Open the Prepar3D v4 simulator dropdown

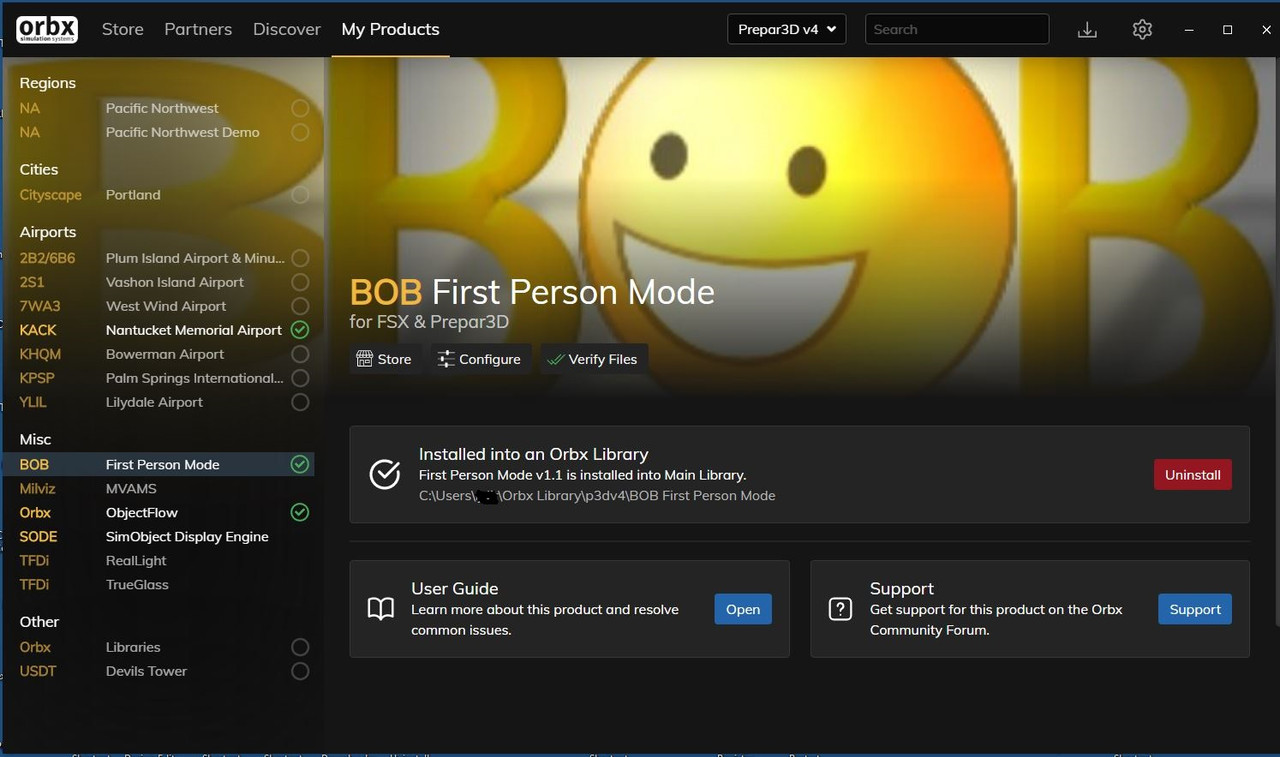pos(787,29)
